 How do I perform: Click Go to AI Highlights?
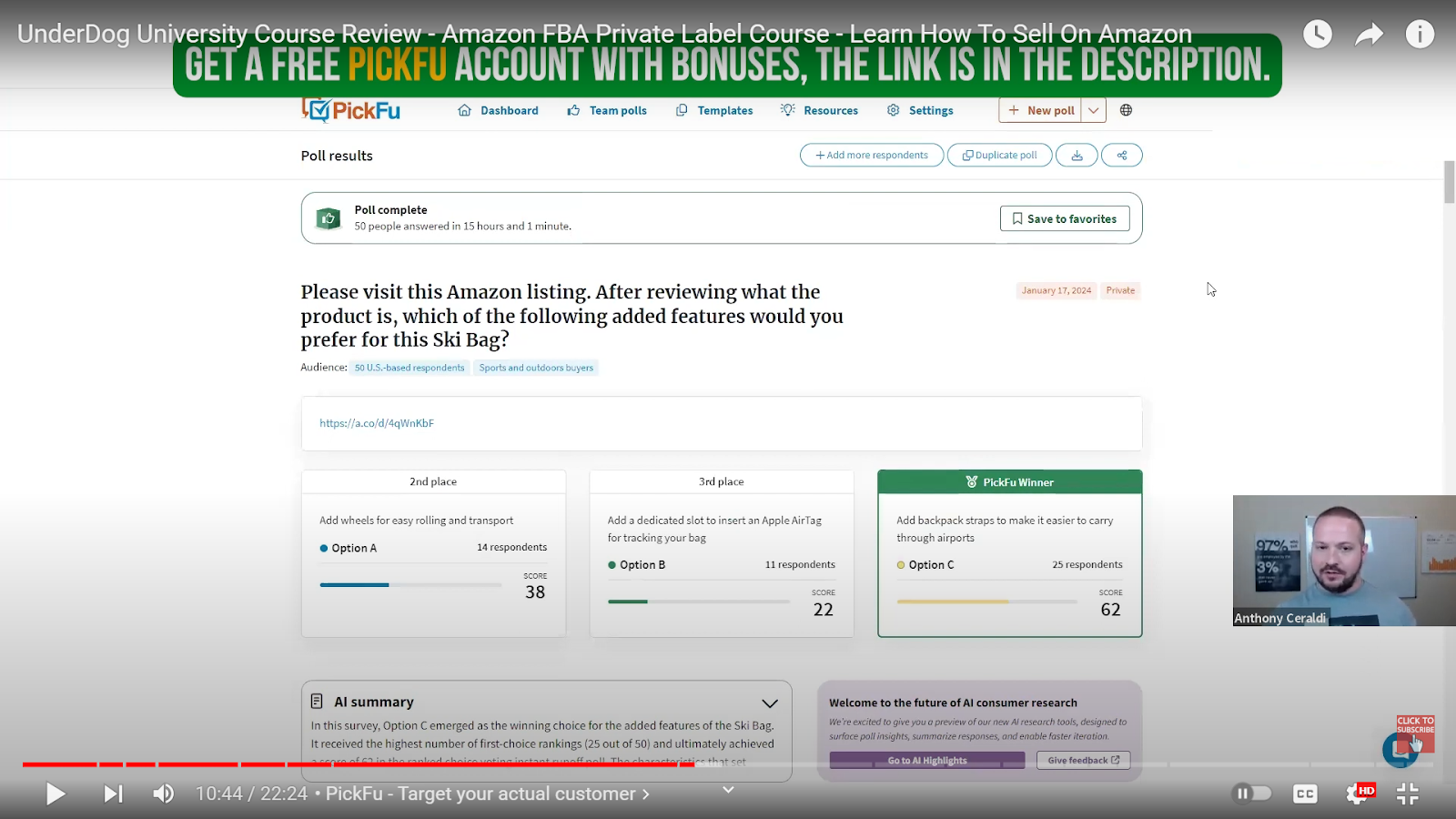click(x=927, y=761)
